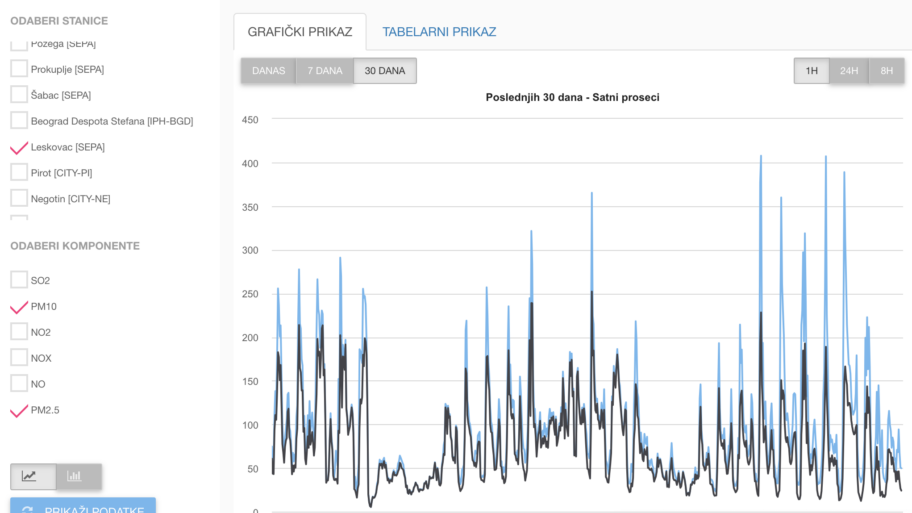The height and width of the screenshot is (513, 912).
Task: Show data for Danas
Action: pos(268,71)
